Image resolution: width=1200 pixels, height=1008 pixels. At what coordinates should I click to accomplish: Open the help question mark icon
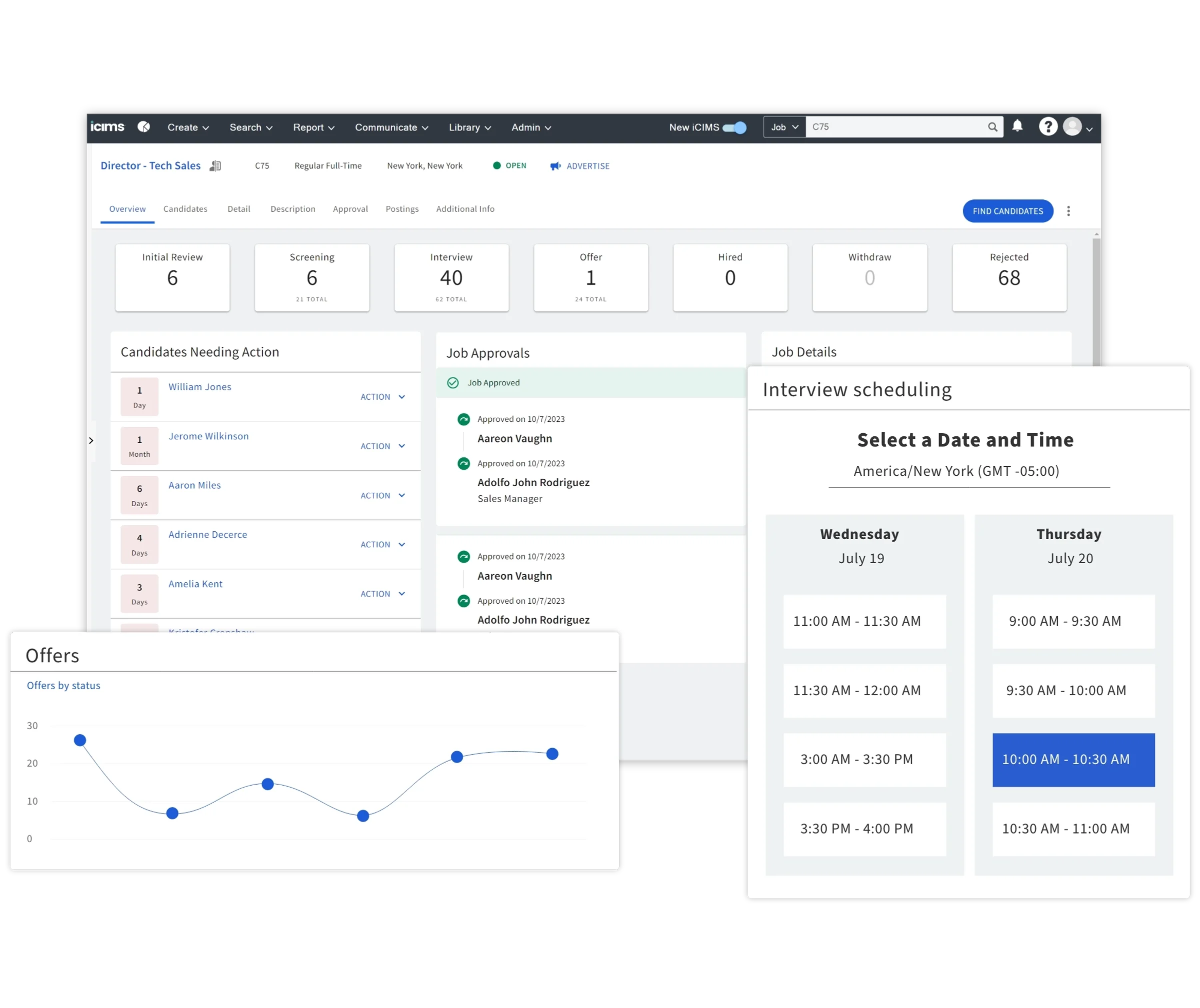click(x=1047, y=127)
